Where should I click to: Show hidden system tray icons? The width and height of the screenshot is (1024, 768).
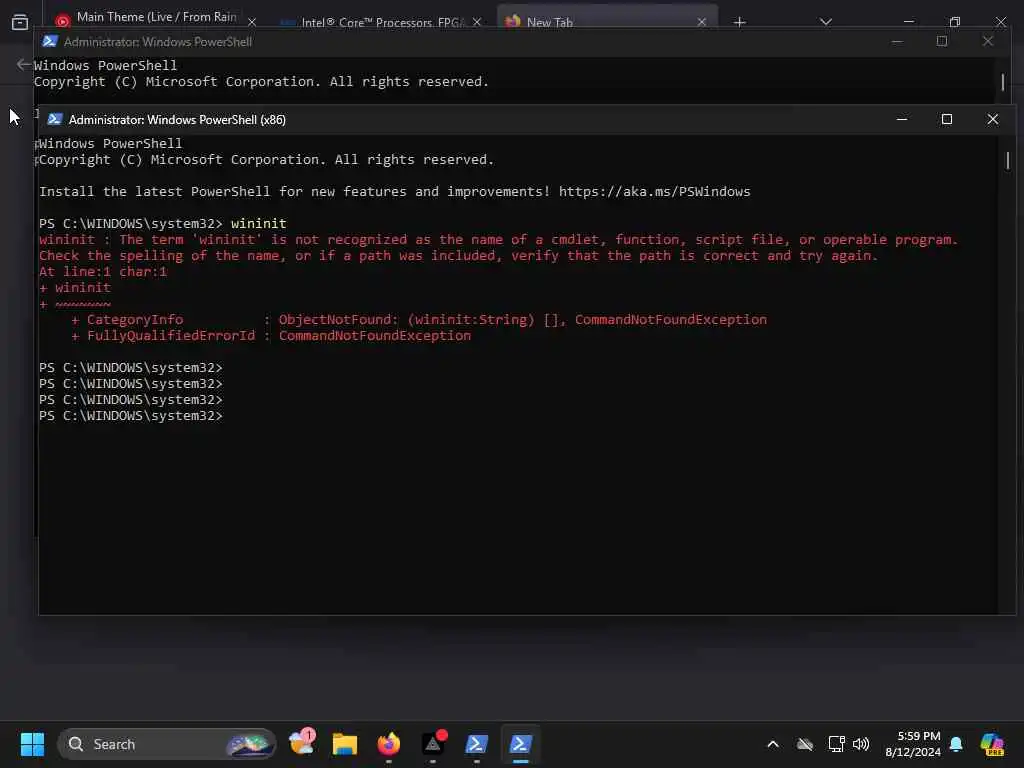(x=773, y=744)
